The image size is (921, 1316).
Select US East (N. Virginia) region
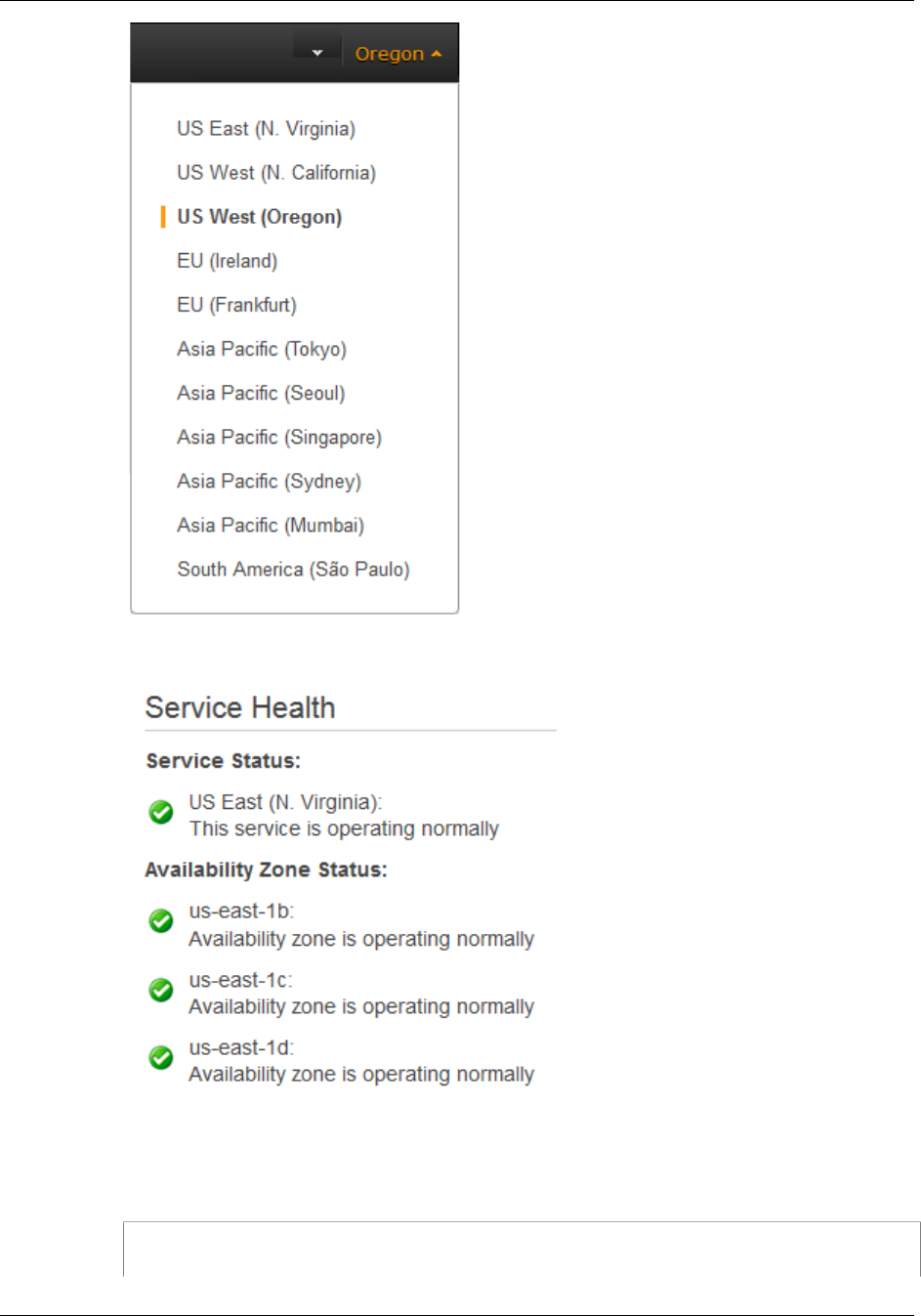pyautogui.click(x=266, y=129)
